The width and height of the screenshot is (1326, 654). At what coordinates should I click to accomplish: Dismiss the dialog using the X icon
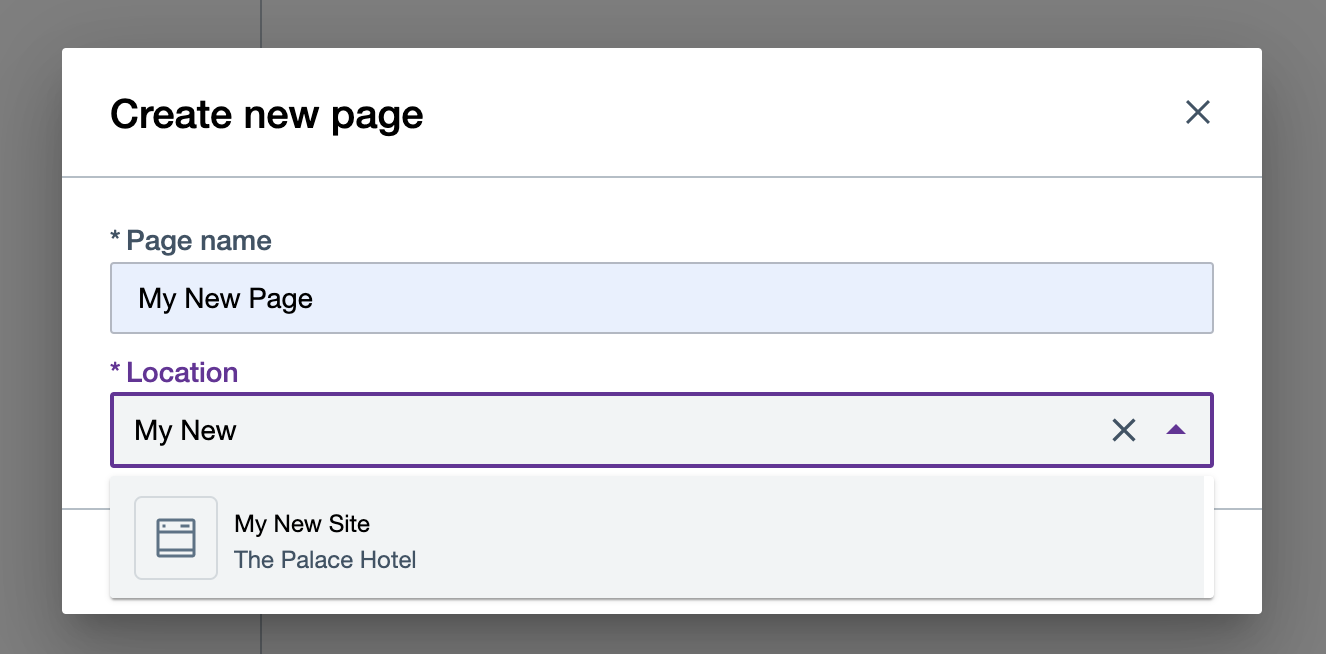point(1197,112)
